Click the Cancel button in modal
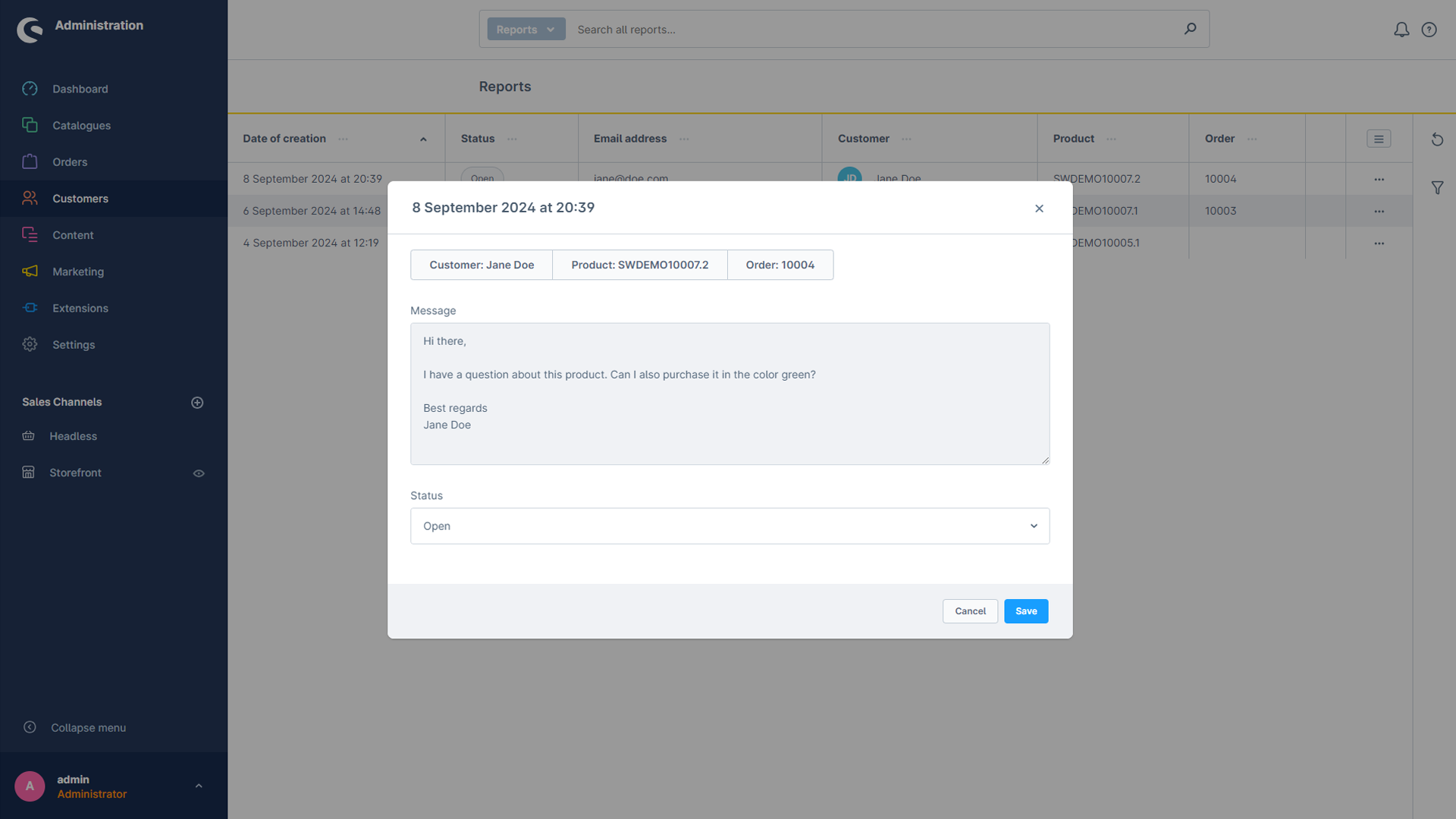Image resolution: width=1456 pixels, height=819 pixels. click(x=970, y=611)
